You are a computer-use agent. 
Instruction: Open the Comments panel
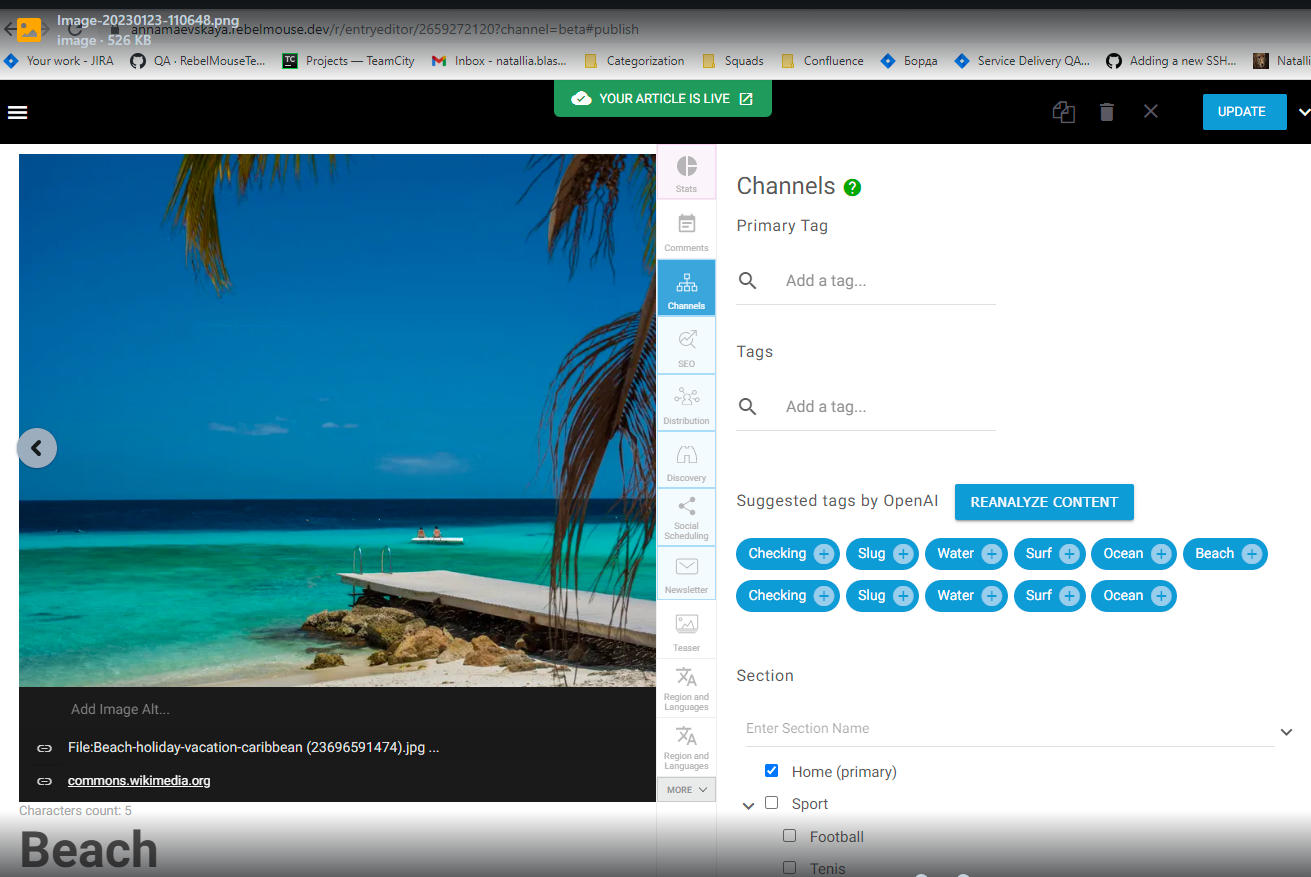[x=686, y=230]
